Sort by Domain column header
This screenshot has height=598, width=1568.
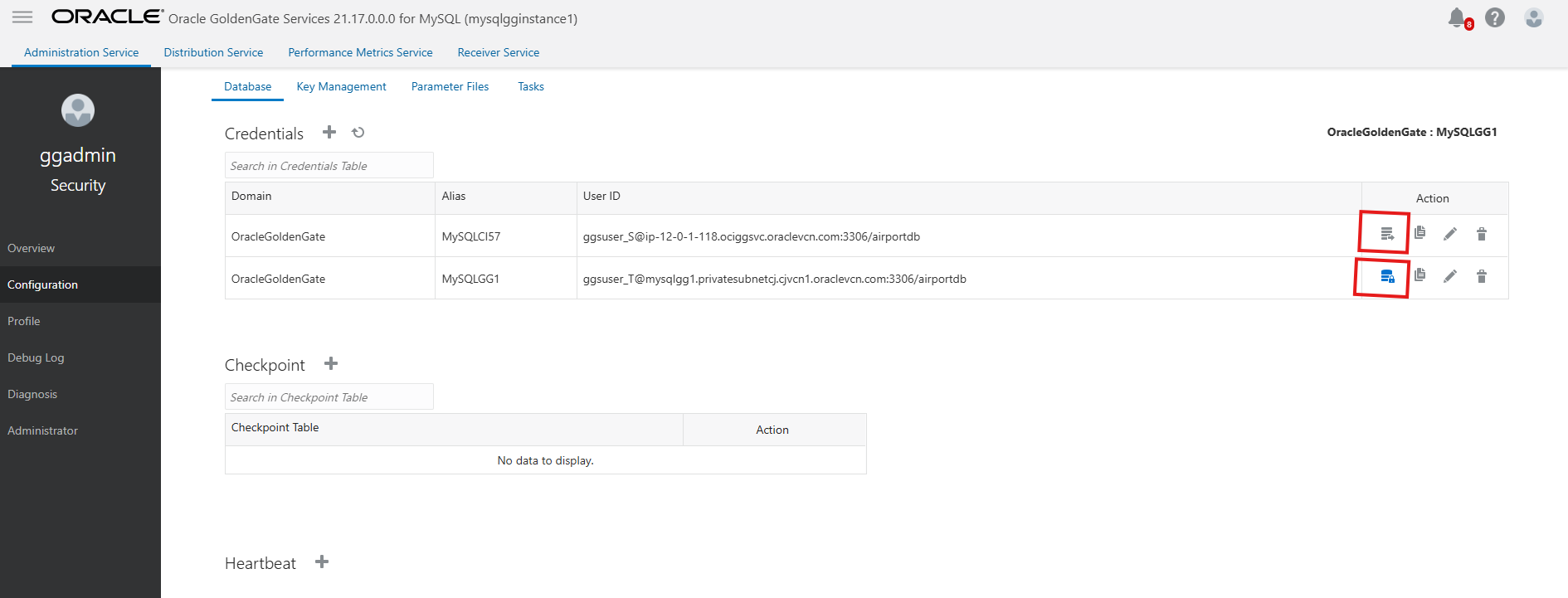pyautogui.click(x=330, y=197)
